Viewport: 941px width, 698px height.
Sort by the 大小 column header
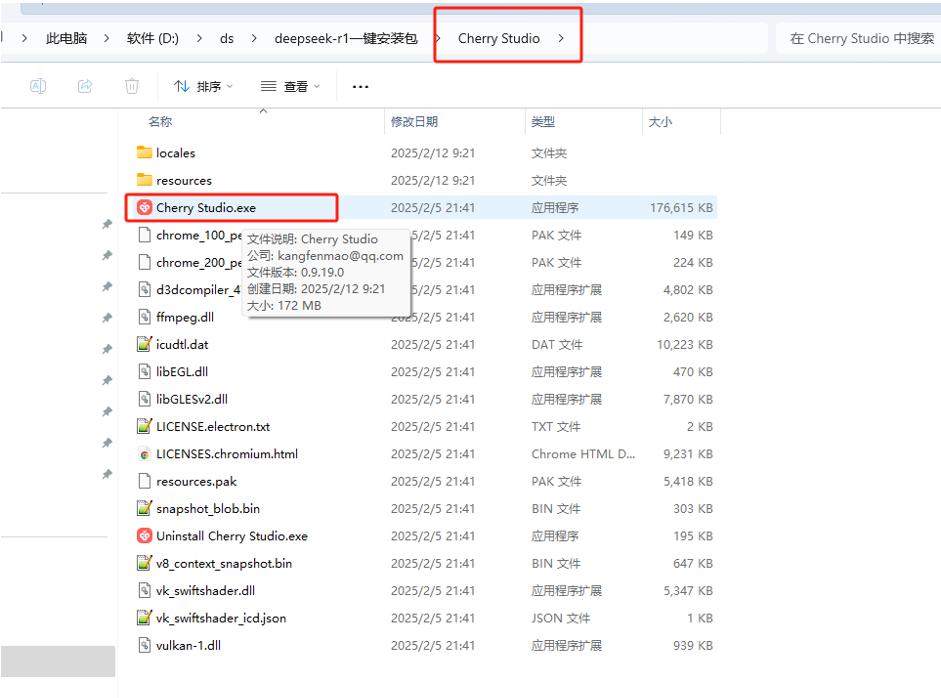(x=660, y=122)
